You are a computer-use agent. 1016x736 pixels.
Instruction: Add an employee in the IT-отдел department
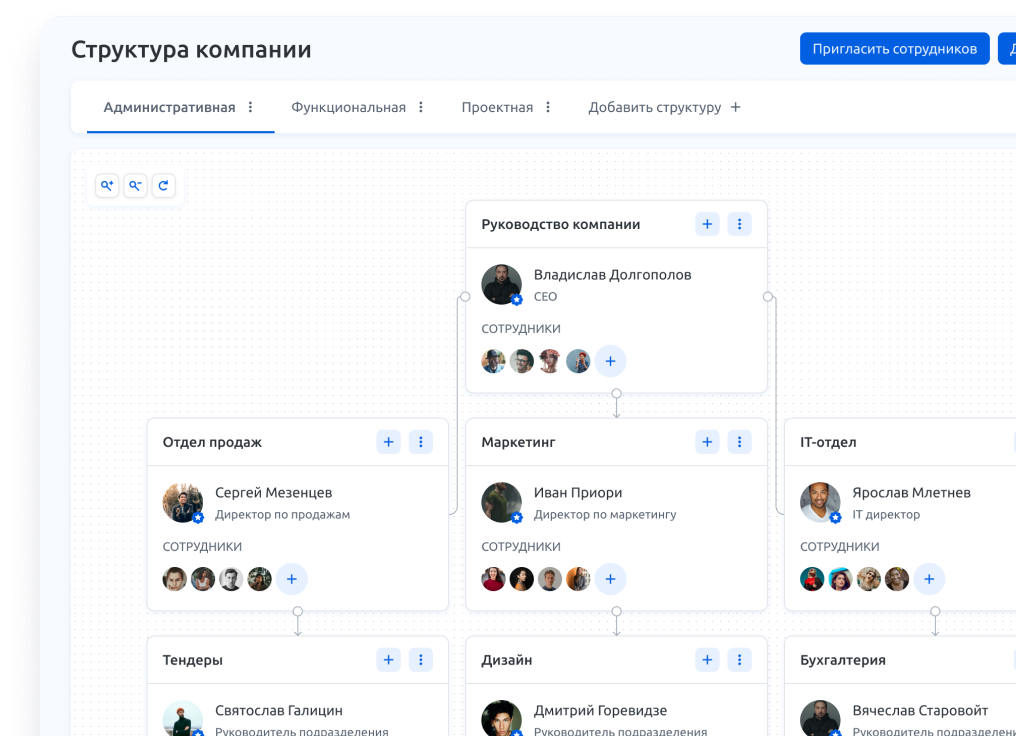[x=929, y=578]
